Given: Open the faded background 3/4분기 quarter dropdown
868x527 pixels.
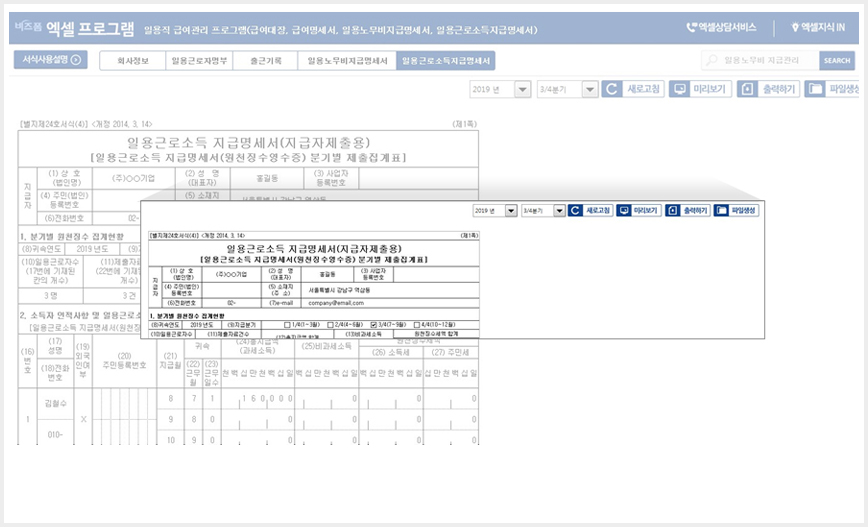Looking at the screenshot, I should pyautogui.click(x=590, y=89).
